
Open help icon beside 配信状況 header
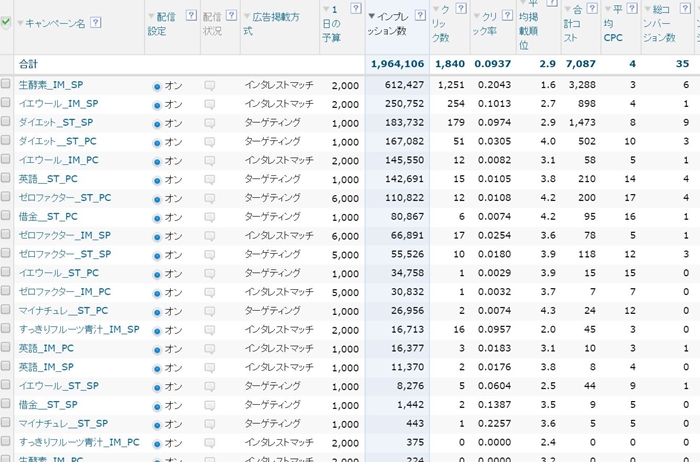[231, 15]
